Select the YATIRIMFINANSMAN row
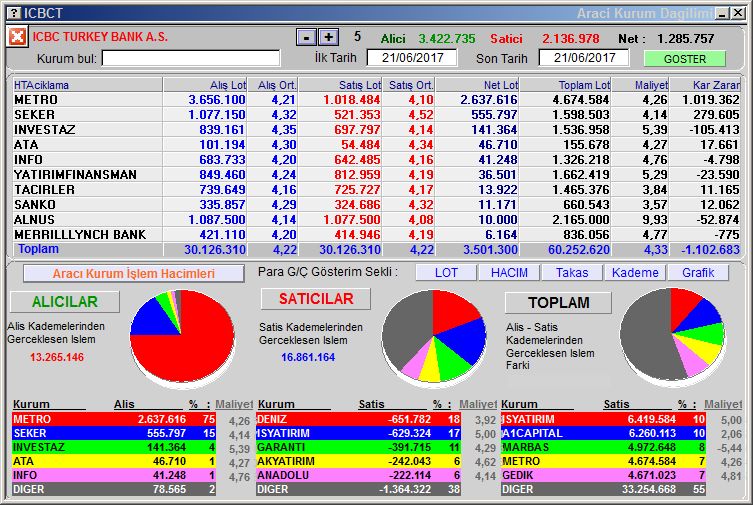Image resolution: width=753 pixels, height=505 pixels. (376, 175)
